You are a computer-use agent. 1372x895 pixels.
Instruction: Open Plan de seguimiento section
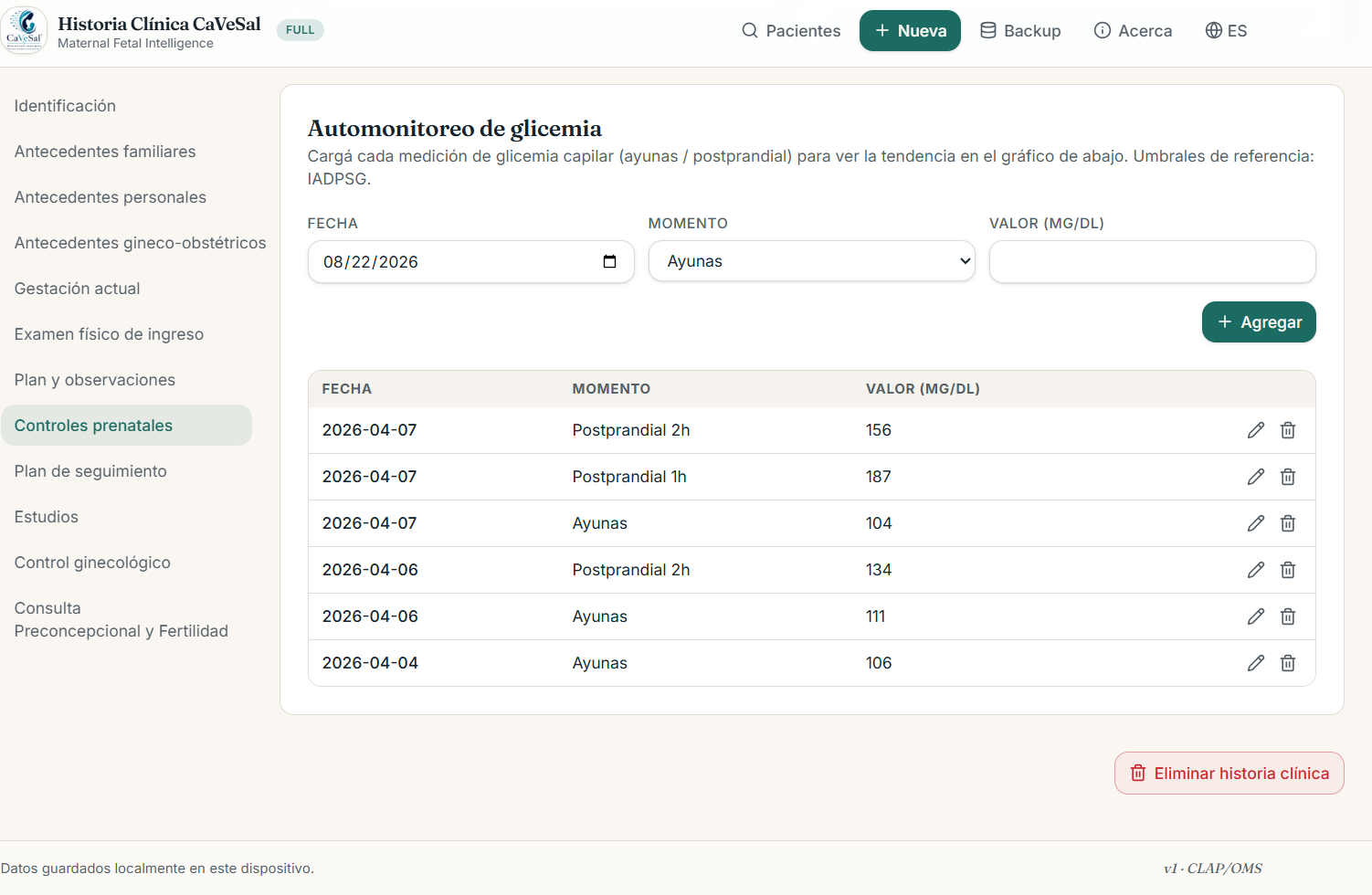[126, 471]
